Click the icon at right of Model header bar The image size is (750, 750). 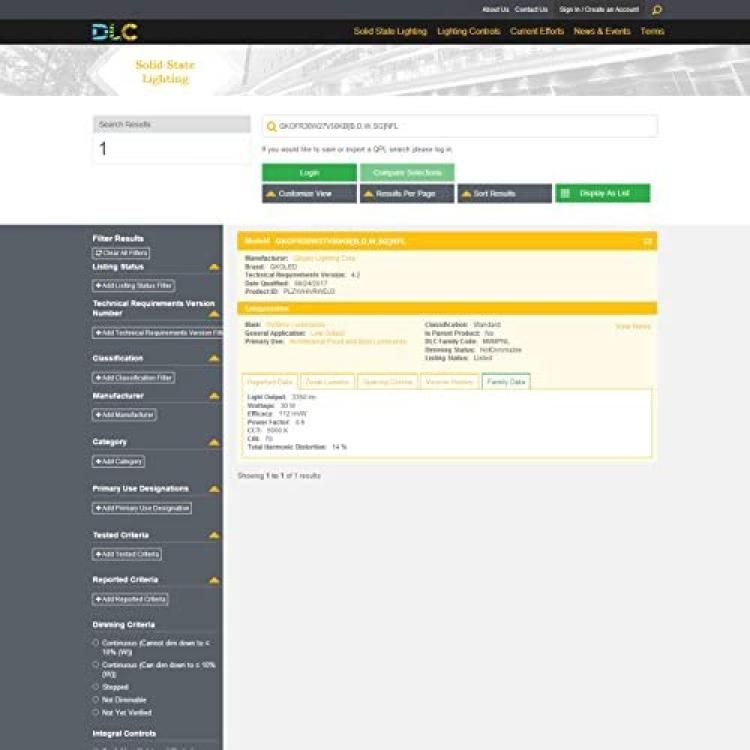tap(648, 241)
